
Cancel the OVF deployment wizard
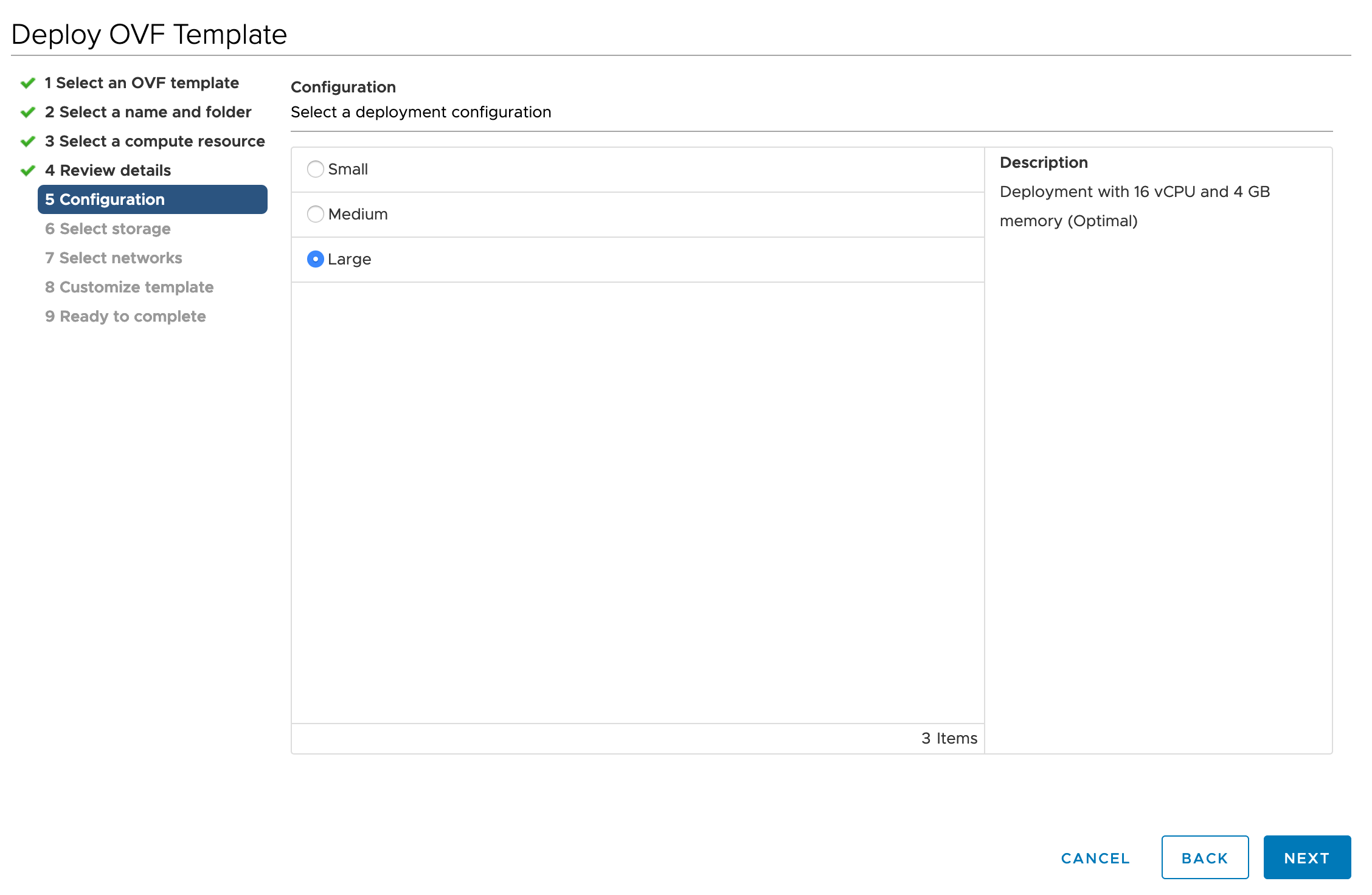[1095, 858]
